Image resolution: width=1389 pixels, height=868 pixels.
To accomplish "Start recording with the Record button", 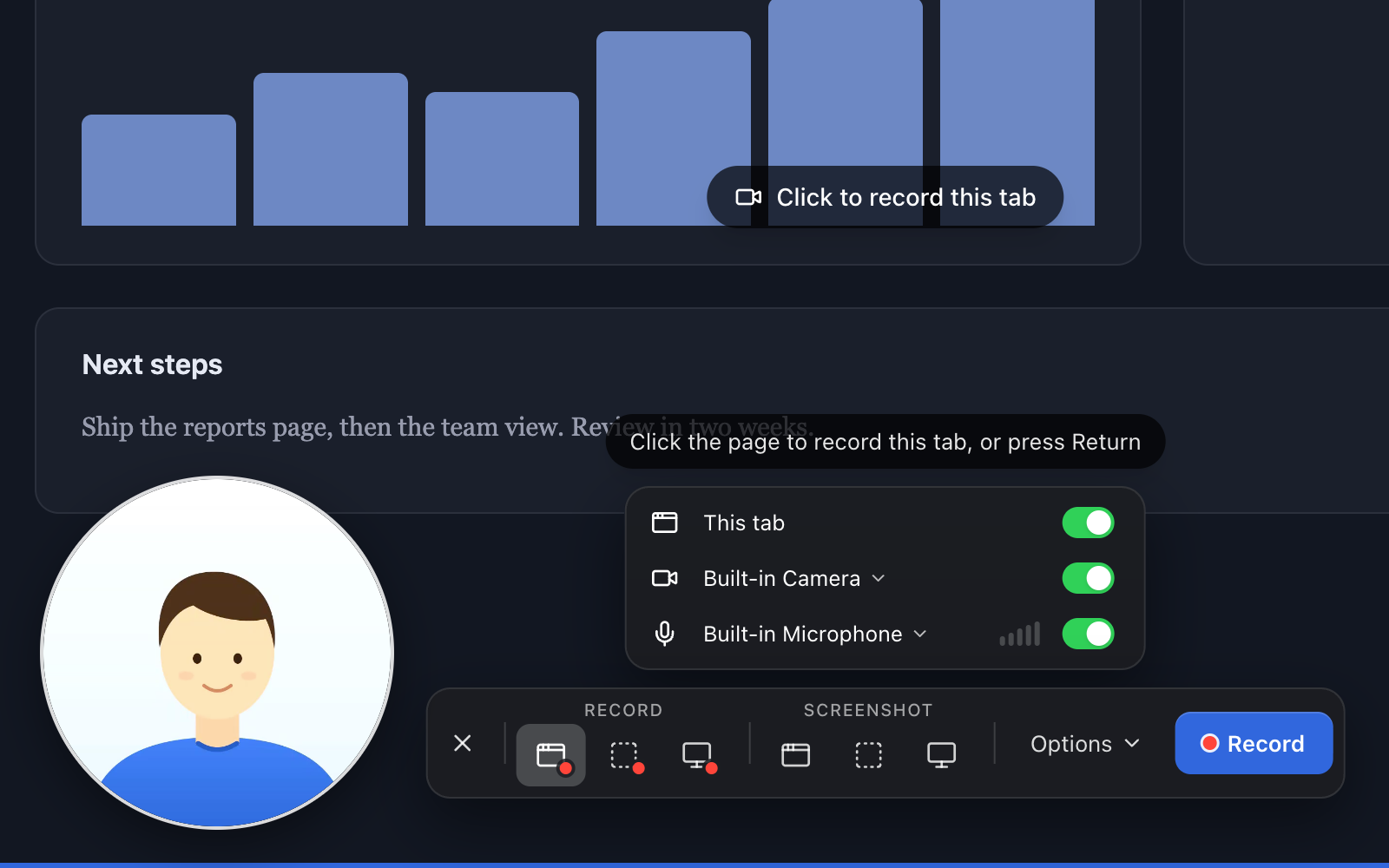I will 1254,743.
